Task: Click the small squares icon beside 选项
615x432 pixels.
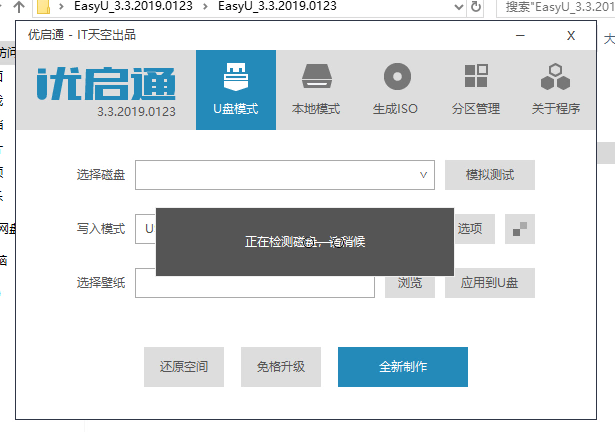Action: [x=520, y=229]
